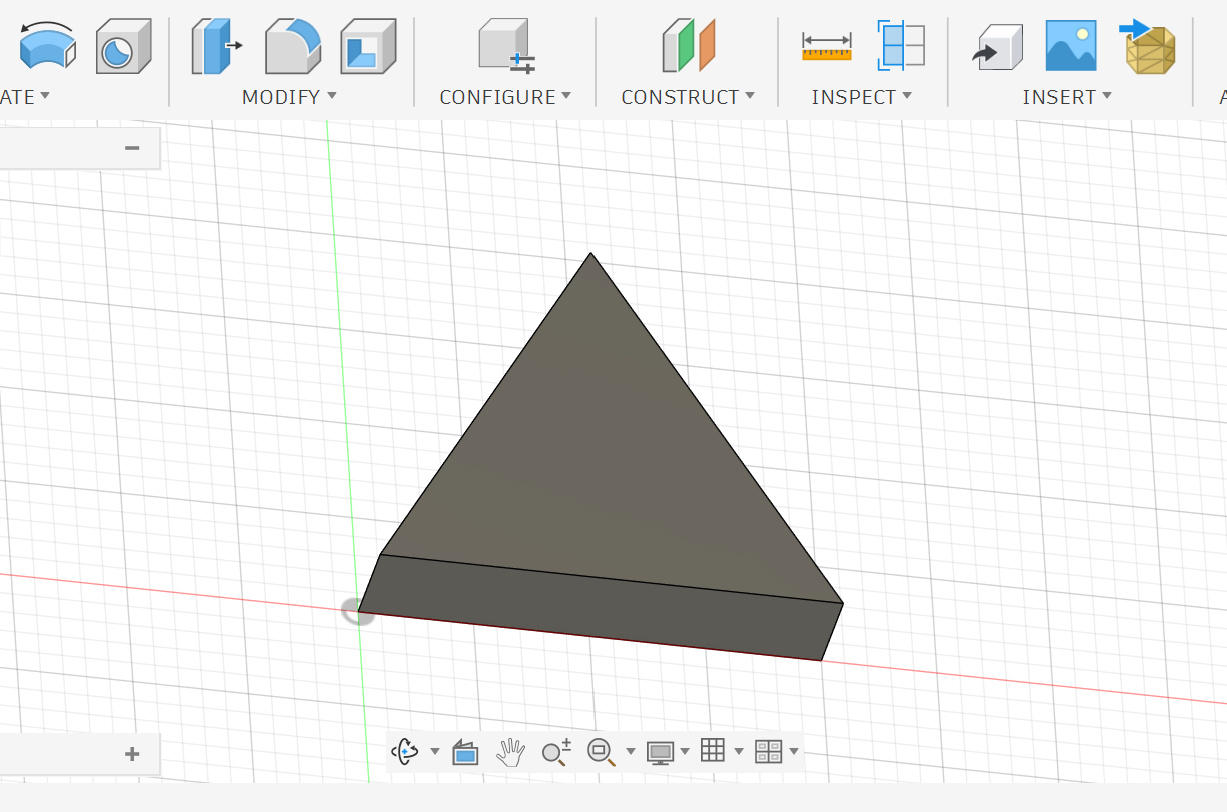
Task: Click the Look At camera icon
Action: point(465,752)
